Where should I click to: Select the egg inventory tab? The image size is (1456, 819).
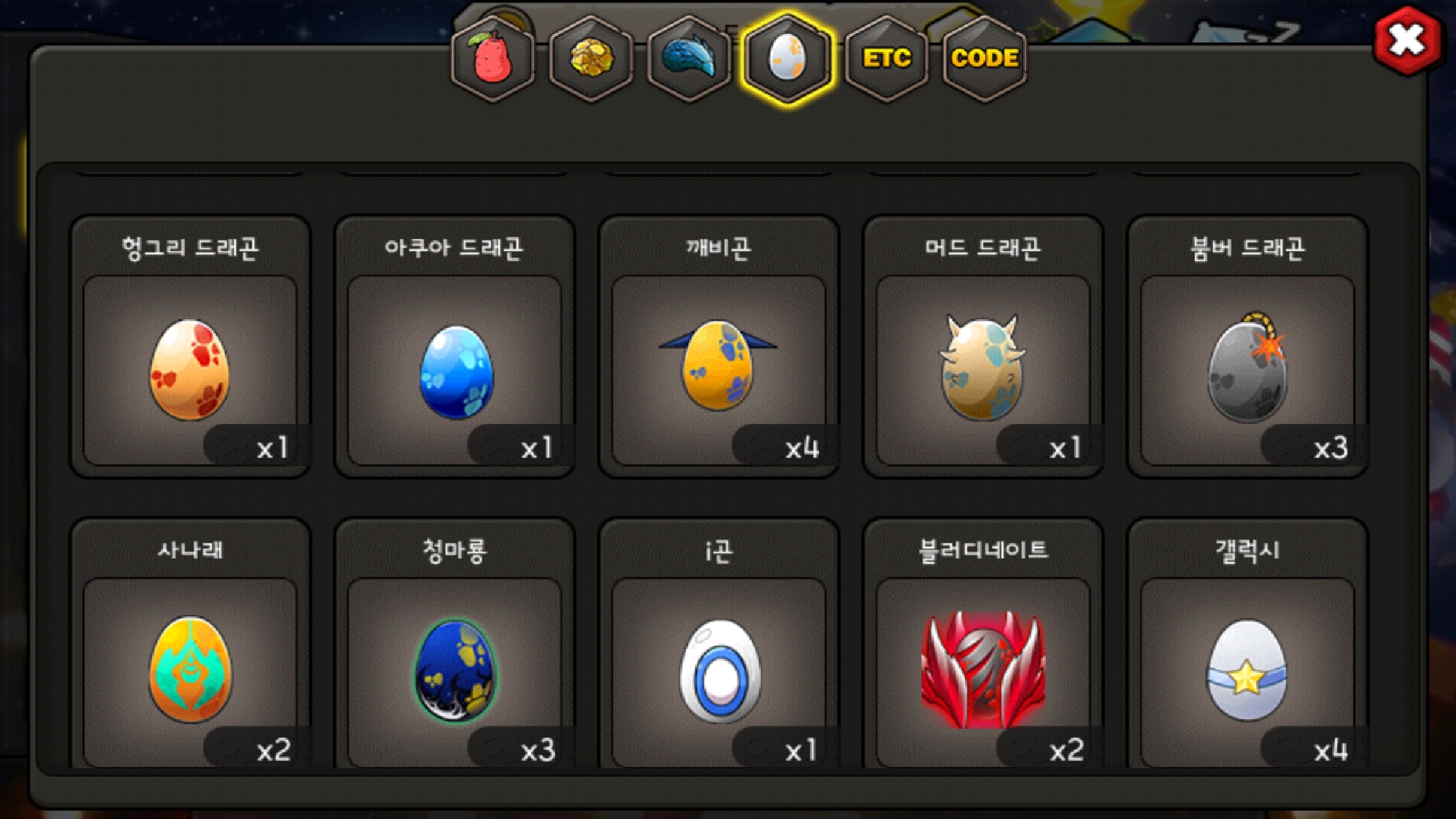pyautogui.click(x=787, y=58)
